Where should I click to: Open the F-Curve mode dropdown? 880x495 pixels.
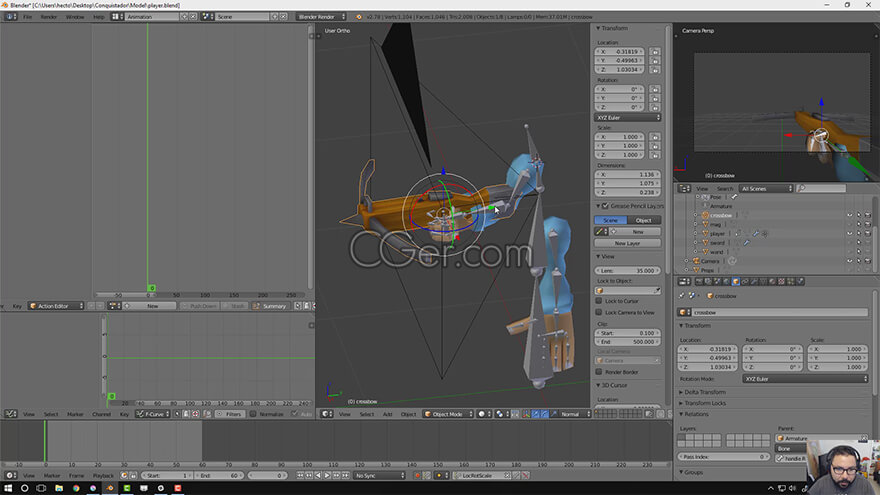(x=153, y=414)
